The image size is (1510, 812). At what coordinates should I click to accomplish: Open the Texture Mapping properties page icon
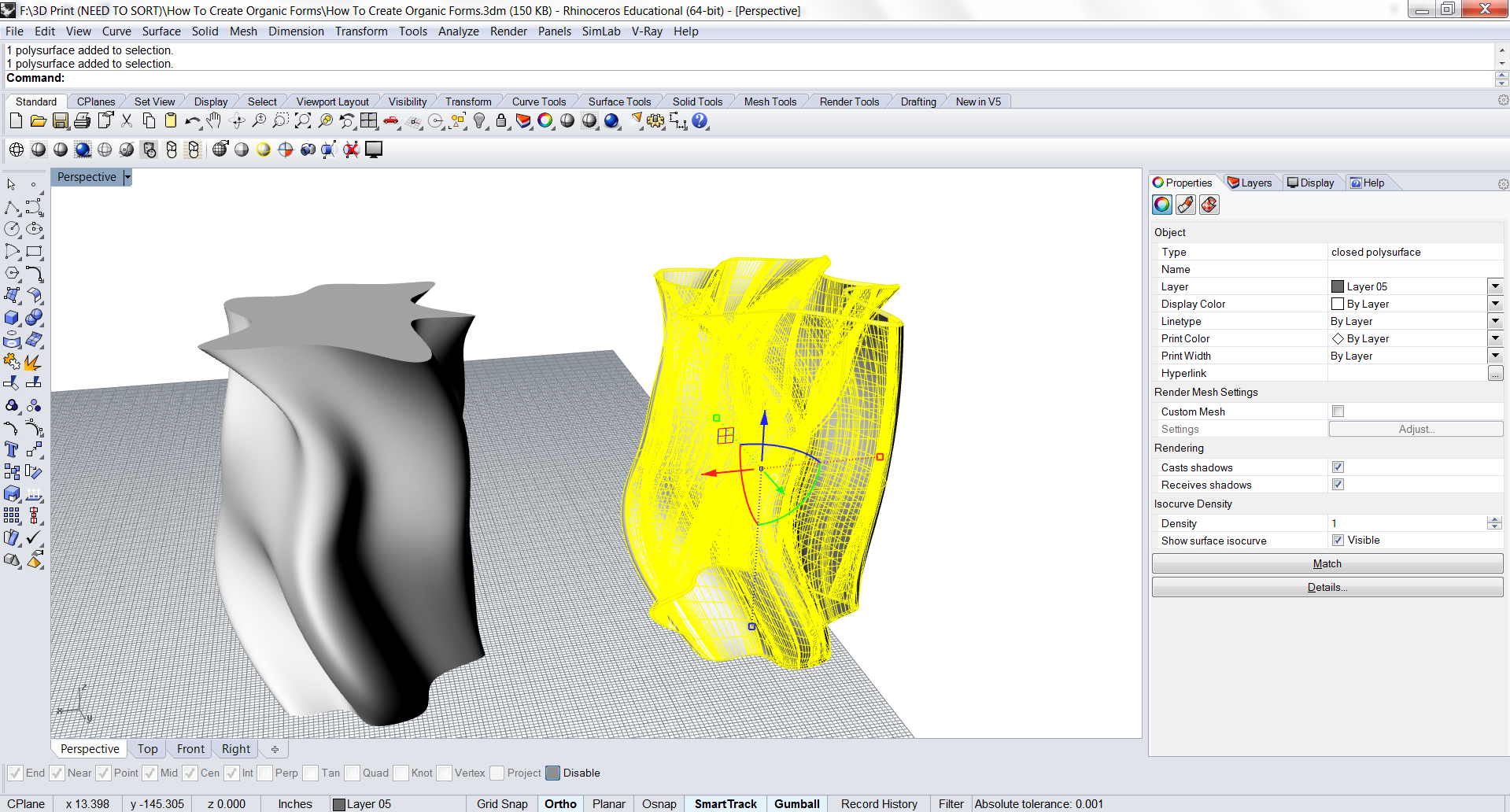tap(1209, 205)
